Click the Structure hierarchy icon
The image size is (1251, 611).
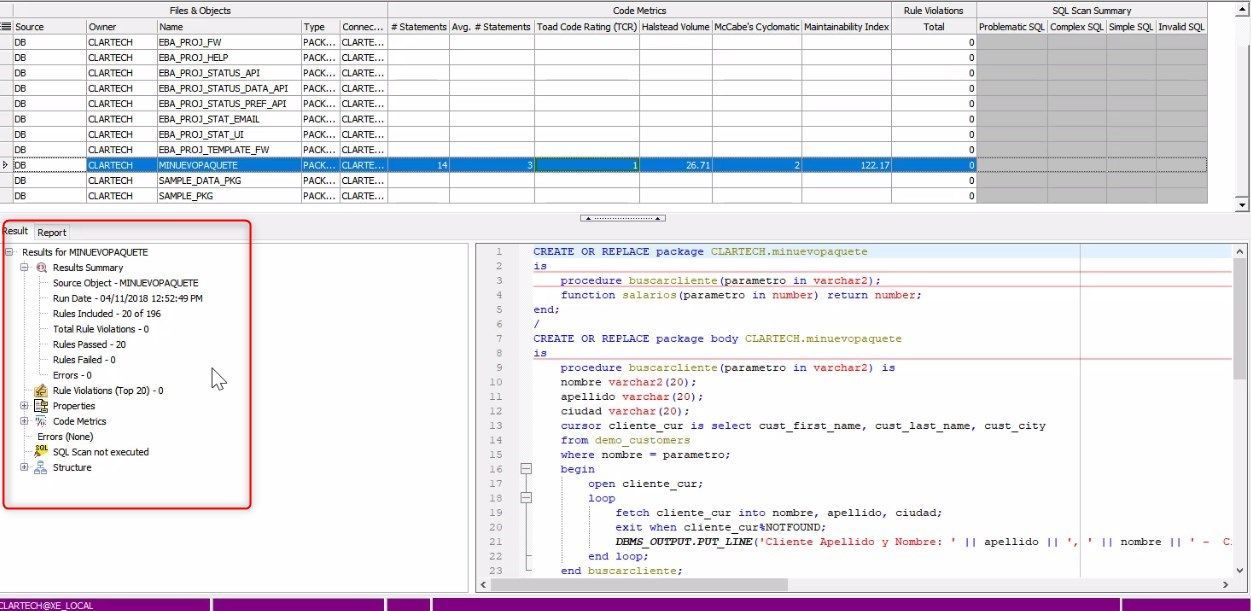[x=41, y=467]
